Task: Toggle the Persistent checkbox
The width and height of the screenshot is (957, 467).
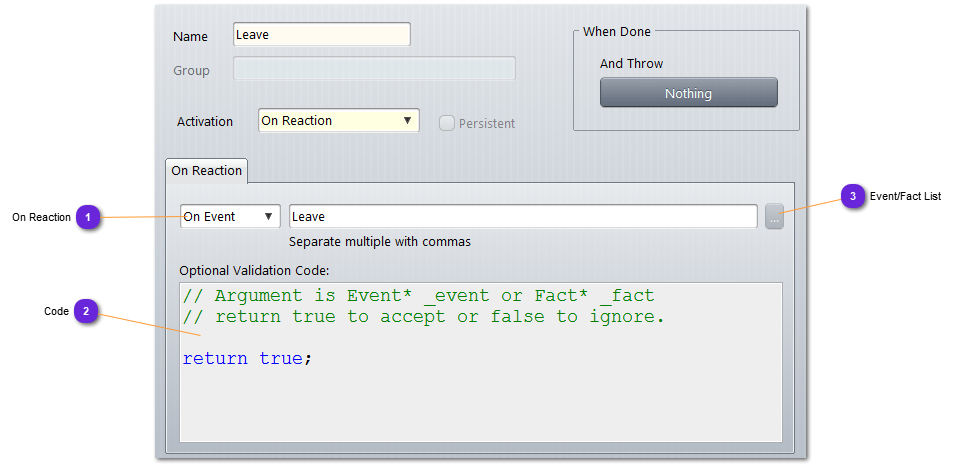Action: 447,123
